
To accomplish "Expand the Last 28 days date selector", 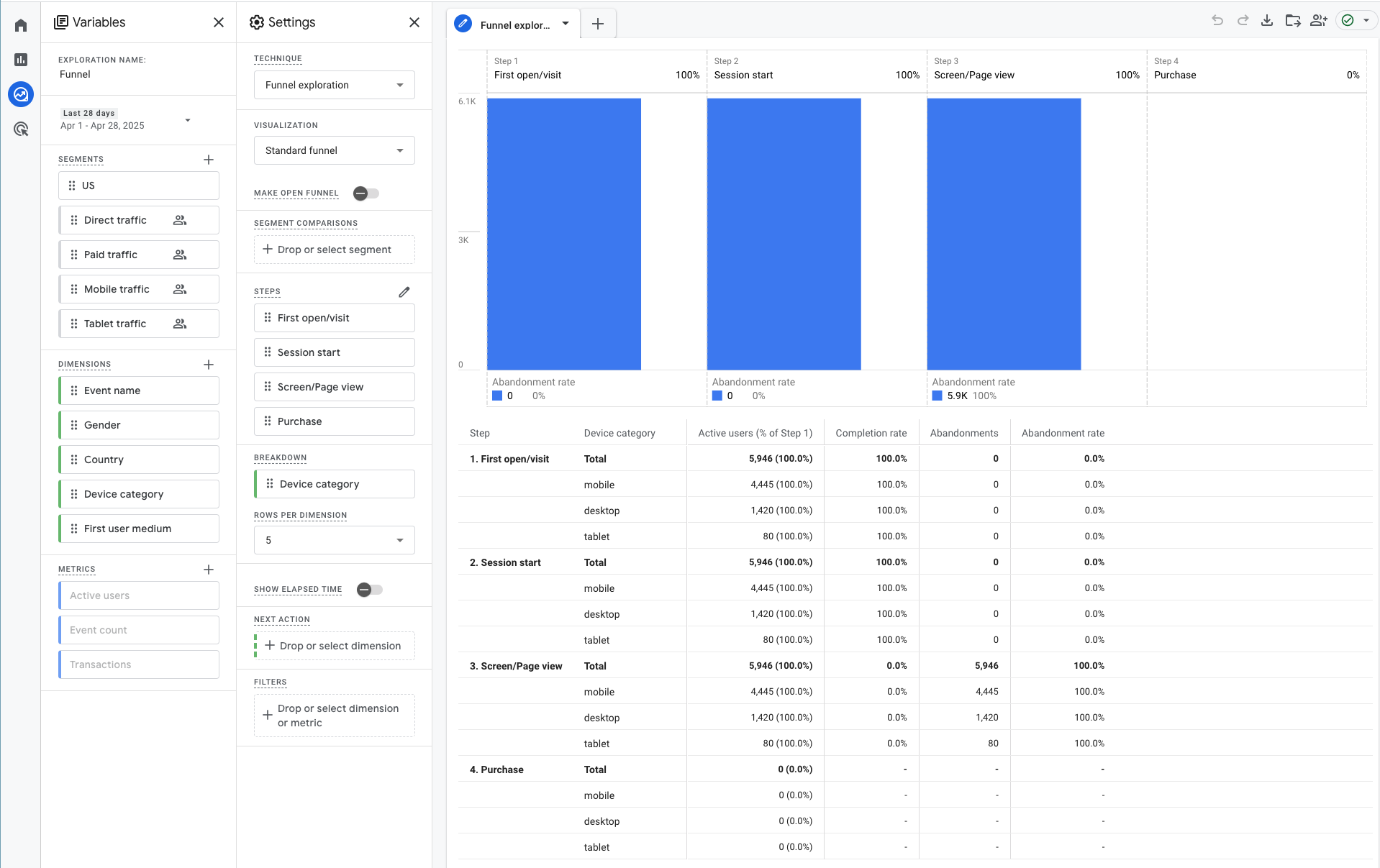I will point(188,120).
